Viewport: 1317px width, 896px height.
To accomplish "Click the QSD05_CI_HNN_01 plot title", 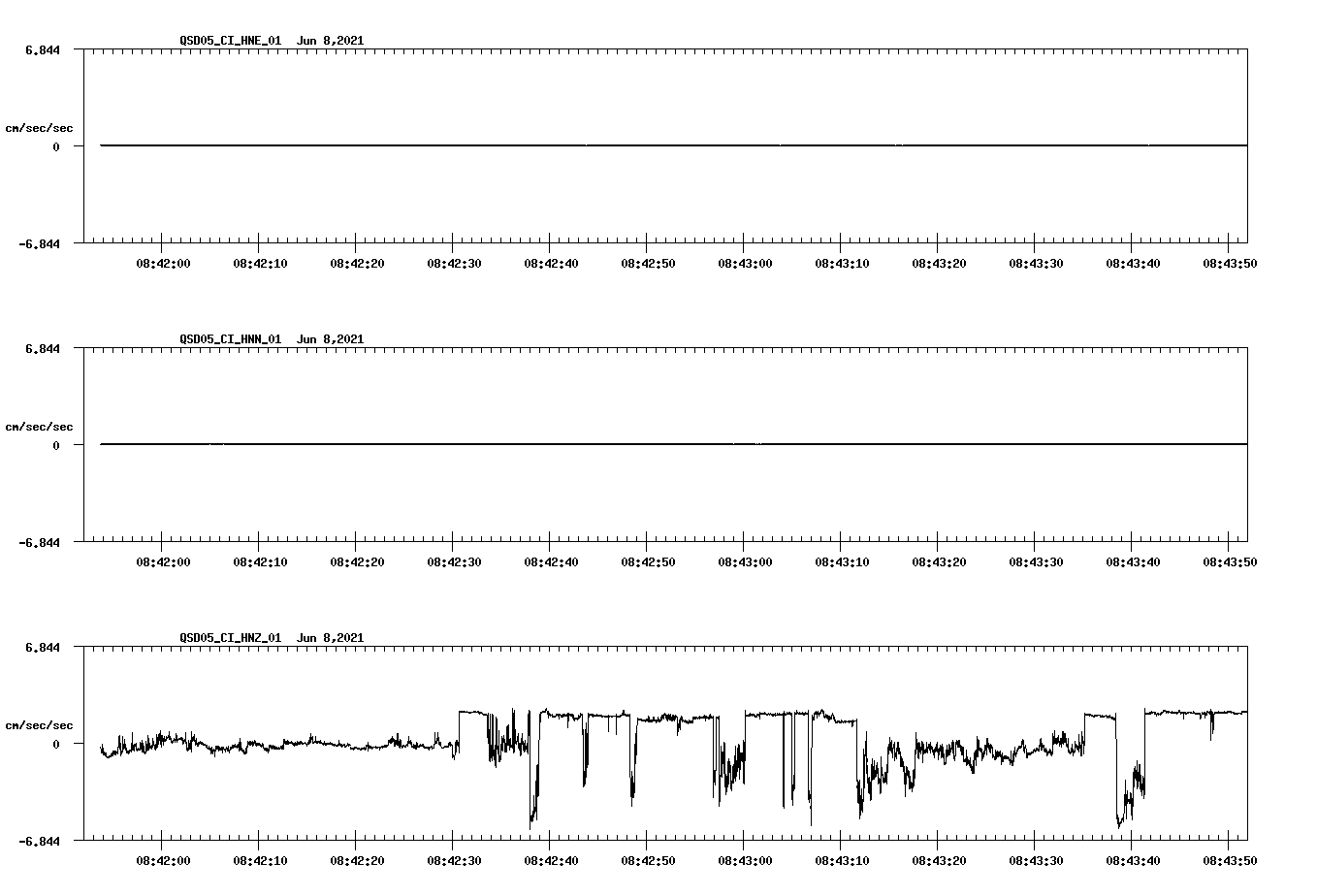I will pos(272,339).
